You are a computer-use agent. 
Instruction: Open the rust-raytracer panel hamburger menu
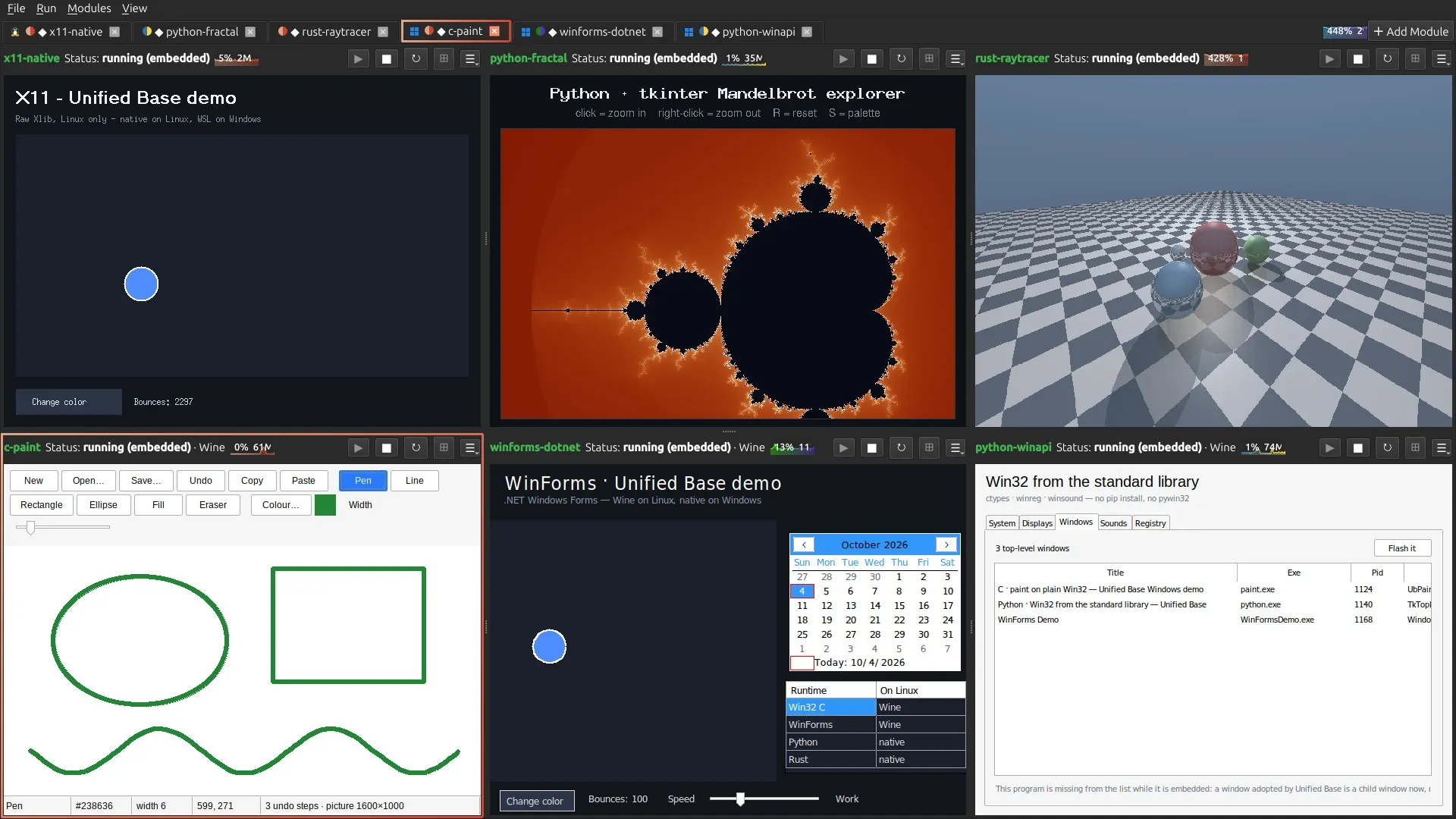coord(1442,58)
